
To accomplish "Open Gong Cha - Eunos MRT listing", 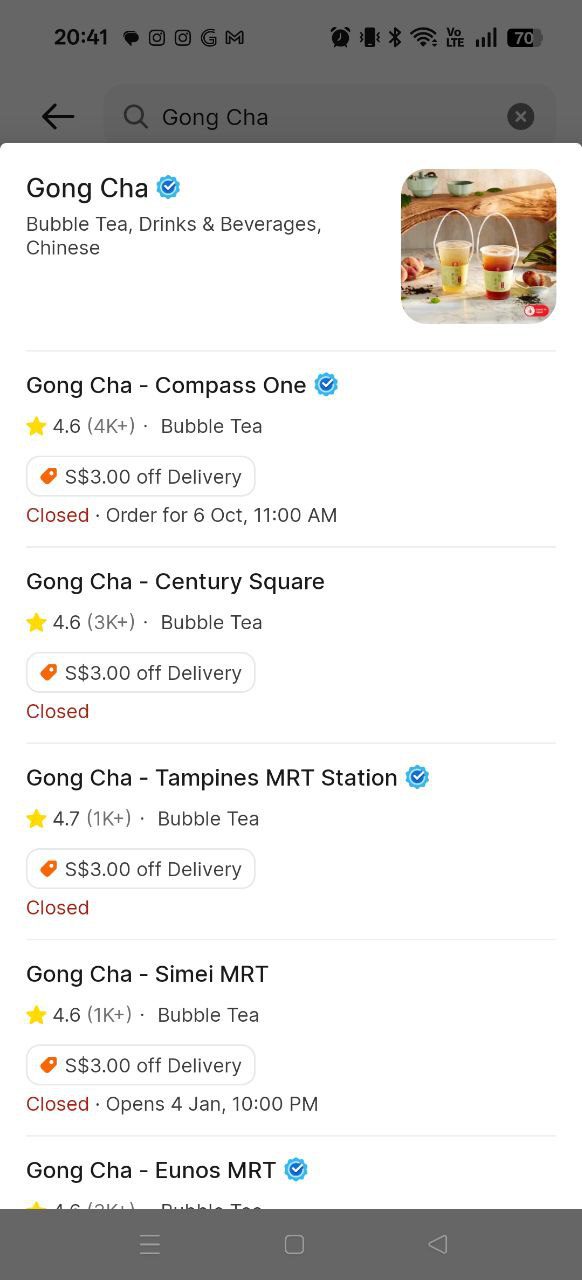I will [x=150, y=1169].
